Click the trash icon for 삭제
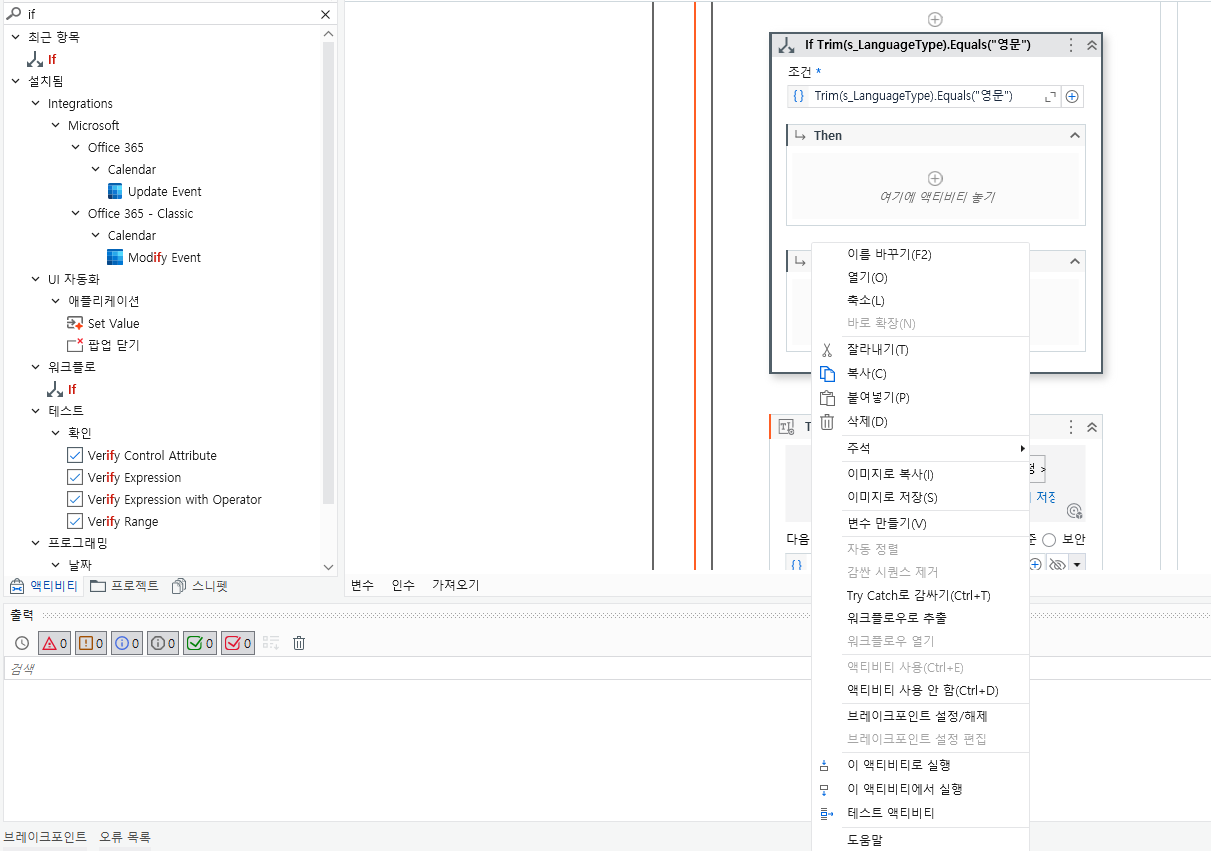 (827, 422)
